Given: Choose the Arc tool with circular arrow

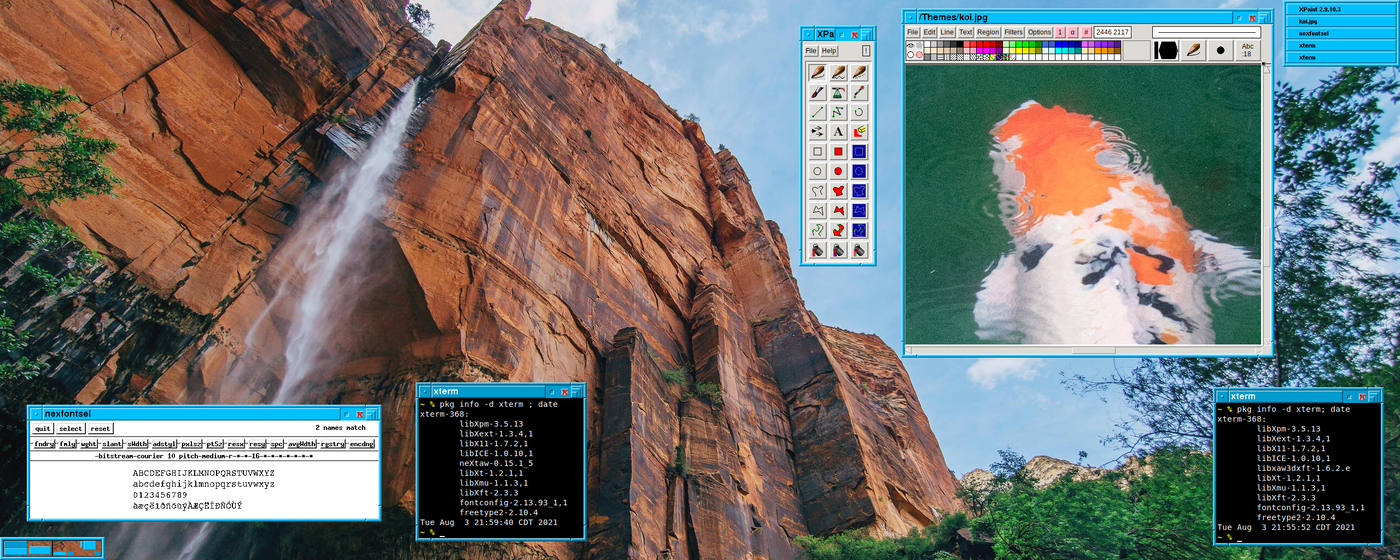Looking at the screenshot, I should point(859,112).
